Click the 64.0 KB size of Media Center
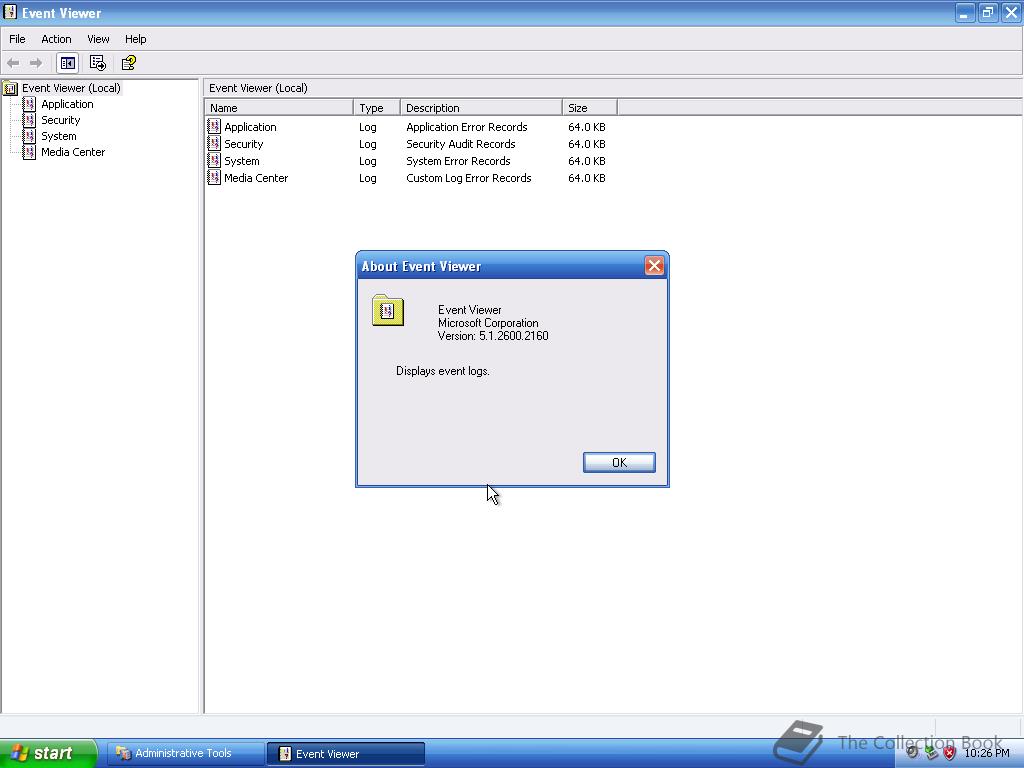 (586, 178)
